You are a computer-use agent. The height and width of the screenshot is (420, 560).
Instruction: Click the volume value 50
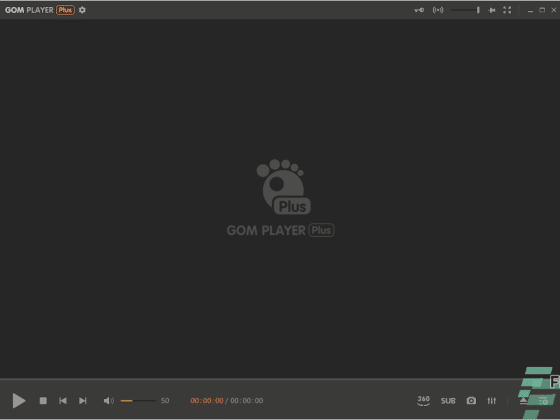[165, 401]
